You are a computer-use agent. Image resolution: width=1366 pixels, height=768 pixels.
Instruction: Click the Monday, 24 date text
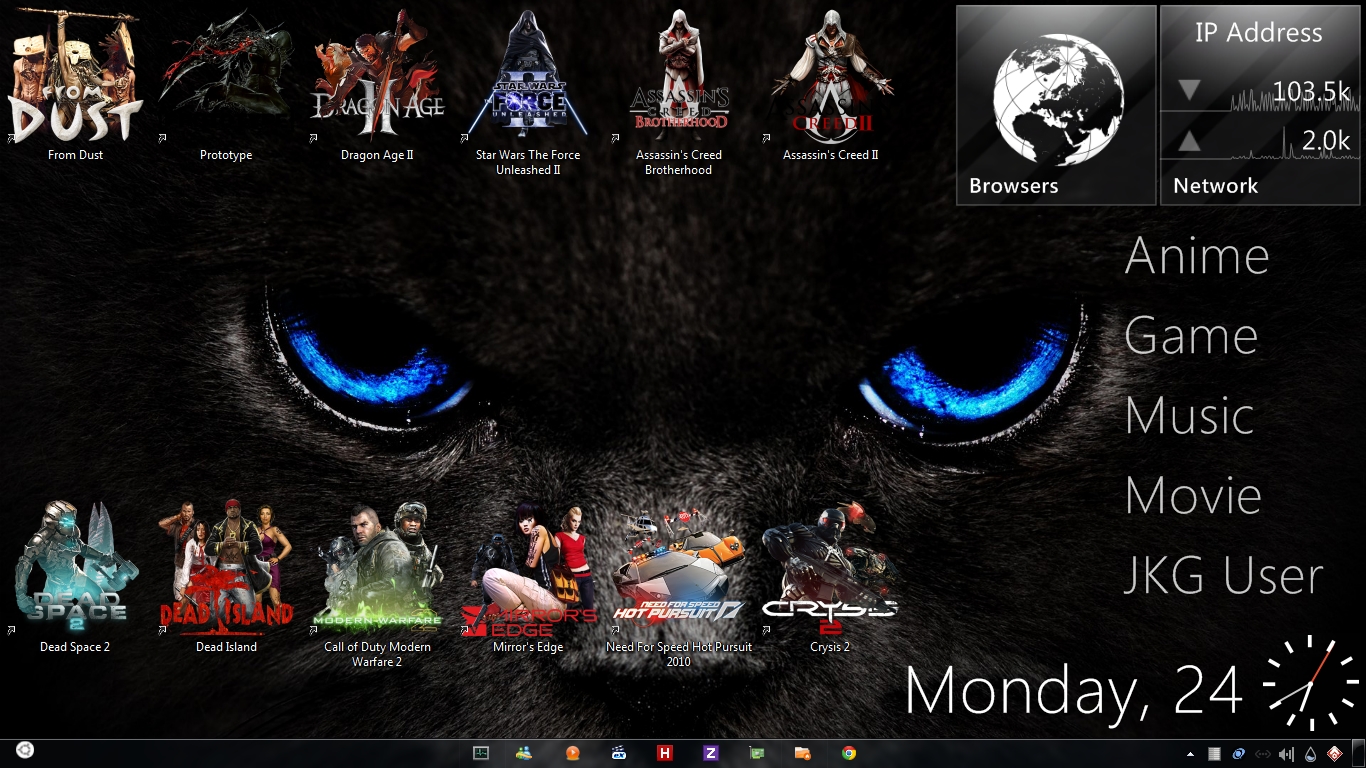point(1074,690)
